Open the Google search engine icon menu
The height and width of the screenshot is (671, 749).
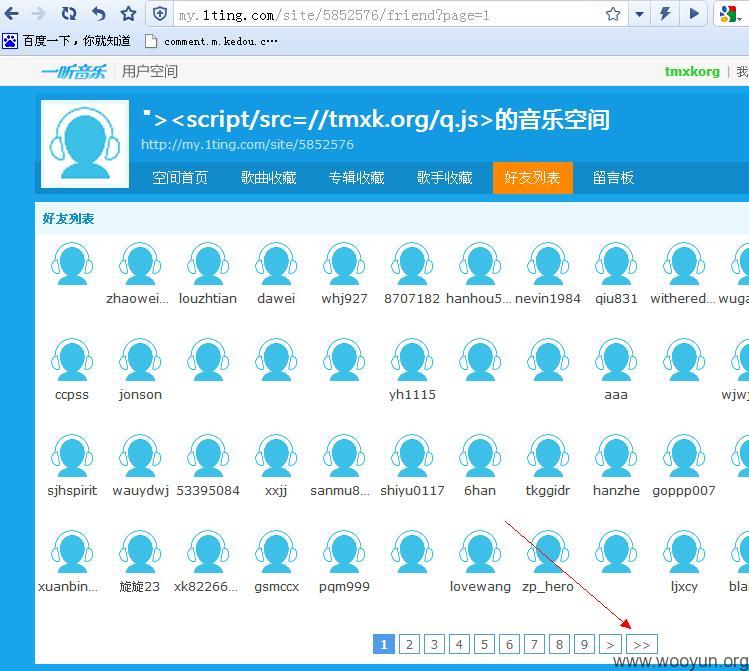pos(730,14)
